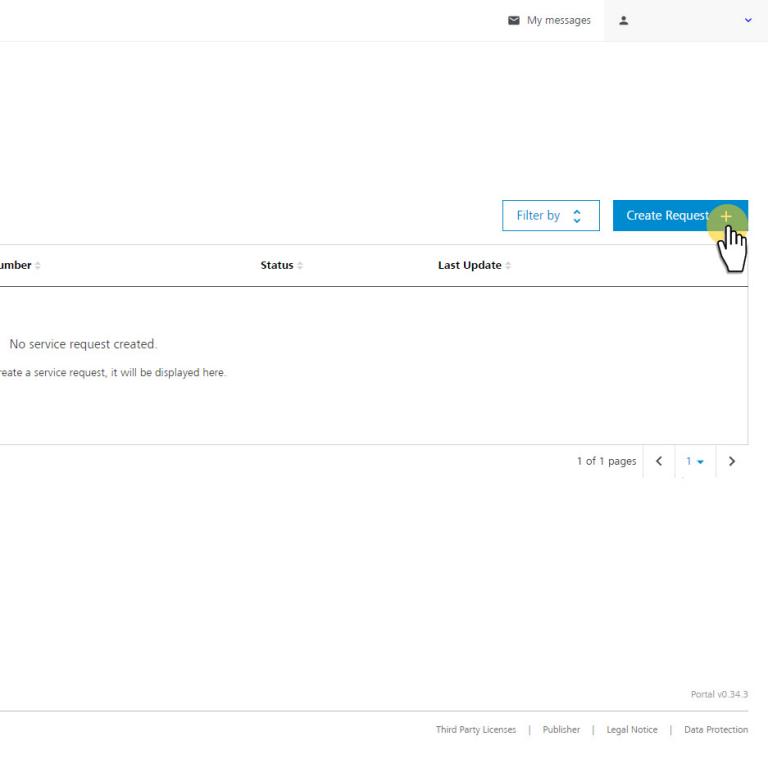Open the page number dropdown
The width and height of the screenshot is (768, 768).
[x=695, y=461]
